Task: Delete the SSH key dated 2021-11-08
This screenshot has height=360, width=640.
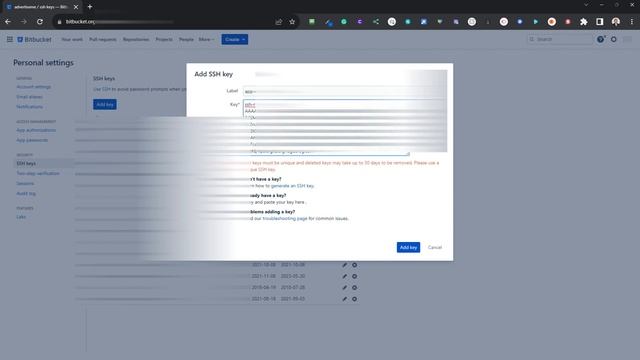Action: tap(354, 276)
